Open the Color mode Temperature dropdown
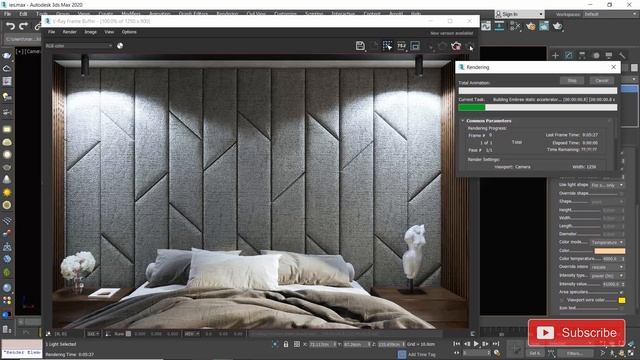This screenshot has height=360, width=640. pyautogui.click(x=607, y=242)
